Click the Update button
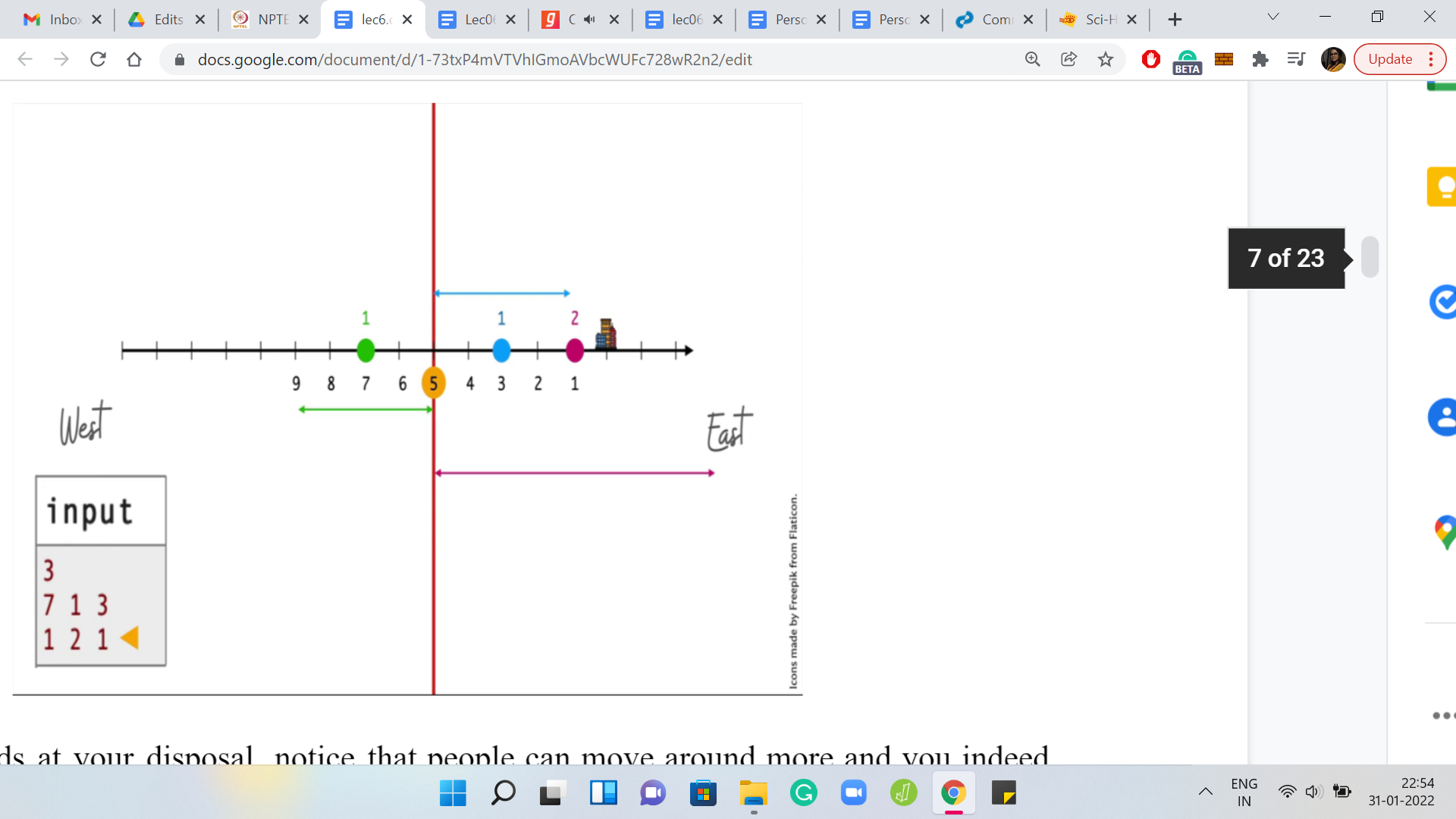1456x819 pixels. 1389,59
